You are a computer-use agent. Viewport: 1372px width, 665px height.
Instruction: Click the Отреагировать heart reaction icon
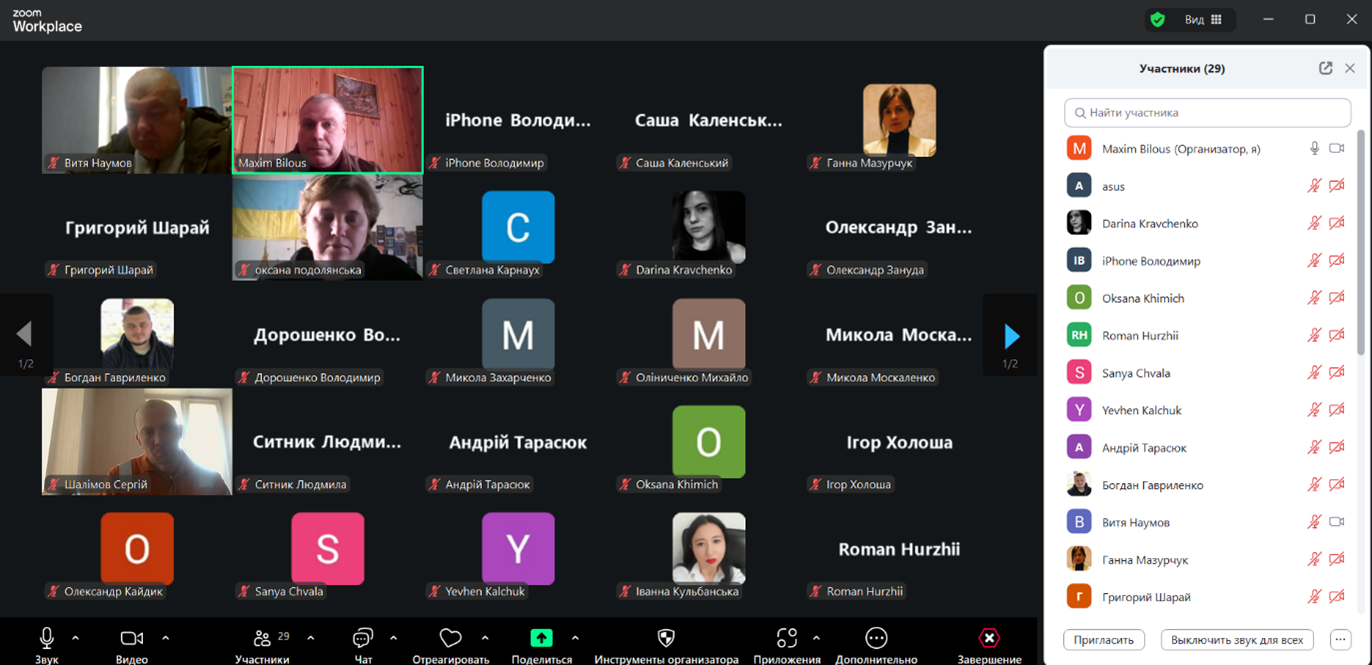pyautogui.click(x=451, y=638)
